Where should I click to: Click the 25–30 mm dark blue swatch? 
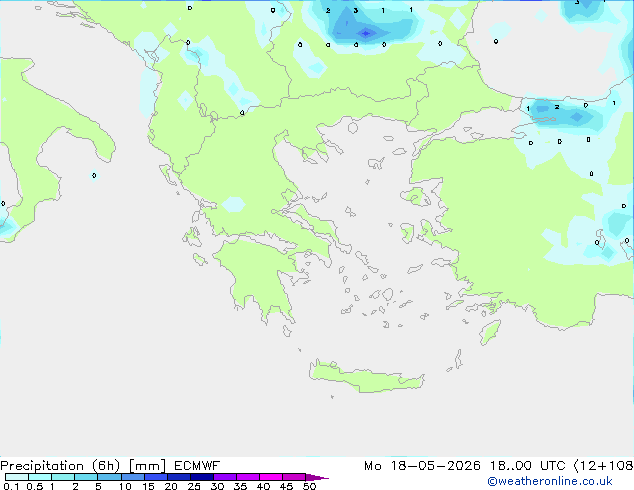[x=201, y=477]
